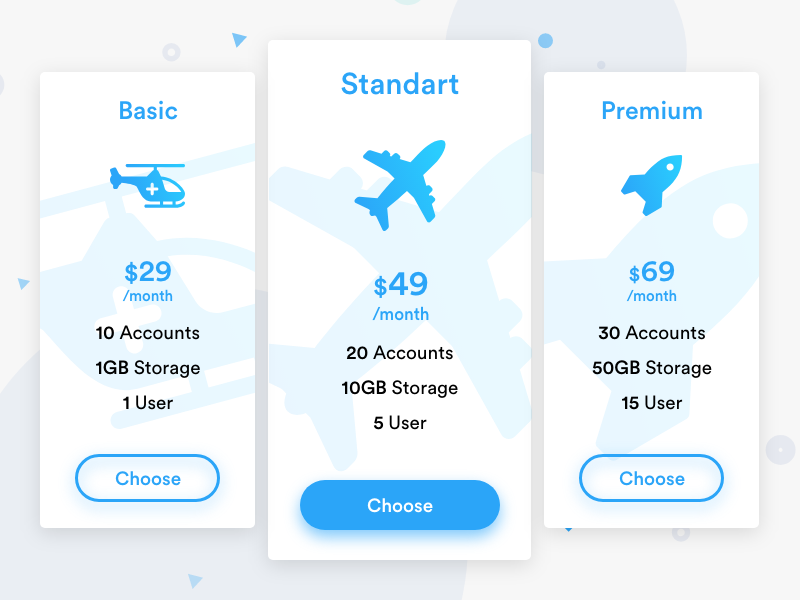This screenshot has width=800, height=600.
Task: Click the 15 User feature line
Action: pos(651,403)
